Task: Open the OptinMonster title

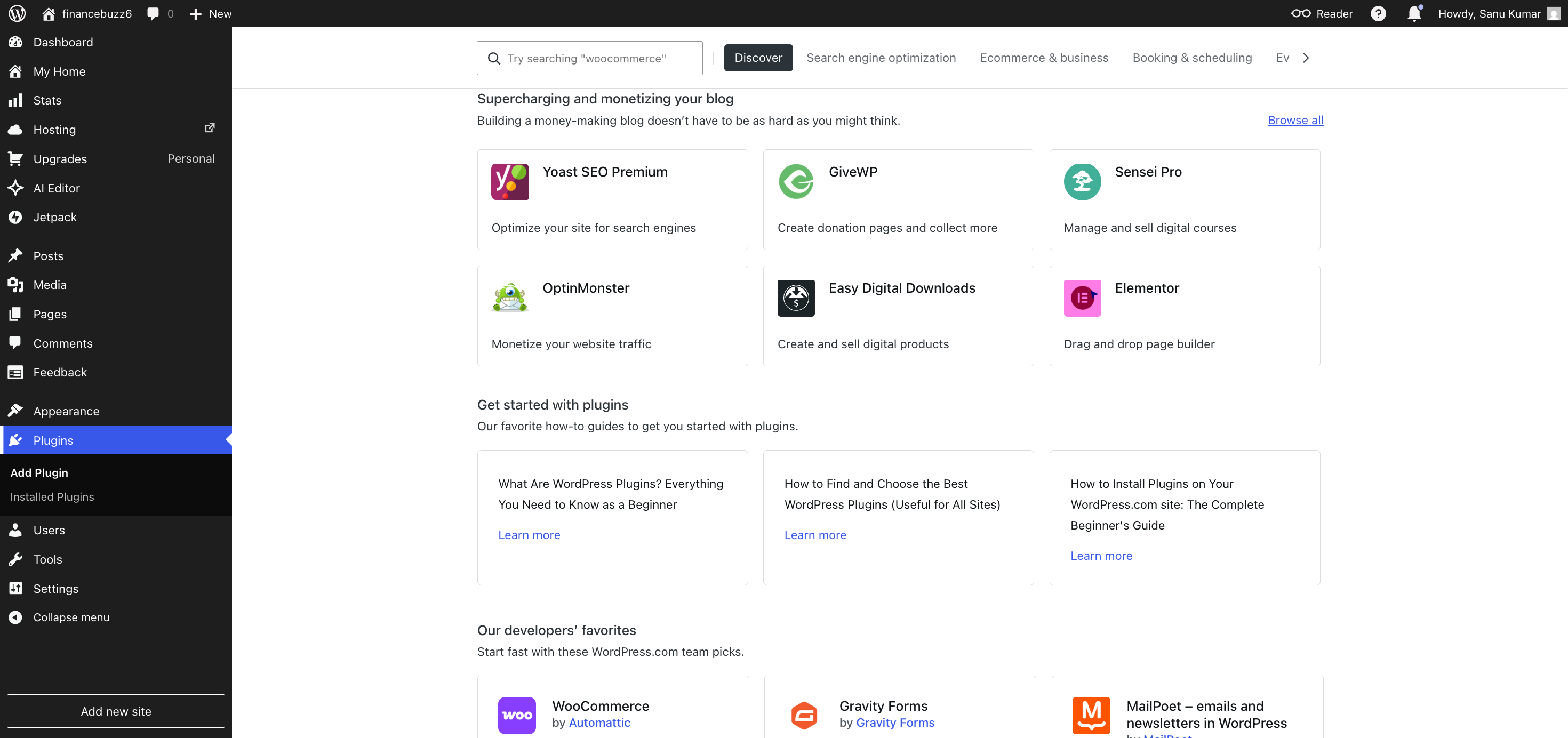Action: tap(586, 288)
